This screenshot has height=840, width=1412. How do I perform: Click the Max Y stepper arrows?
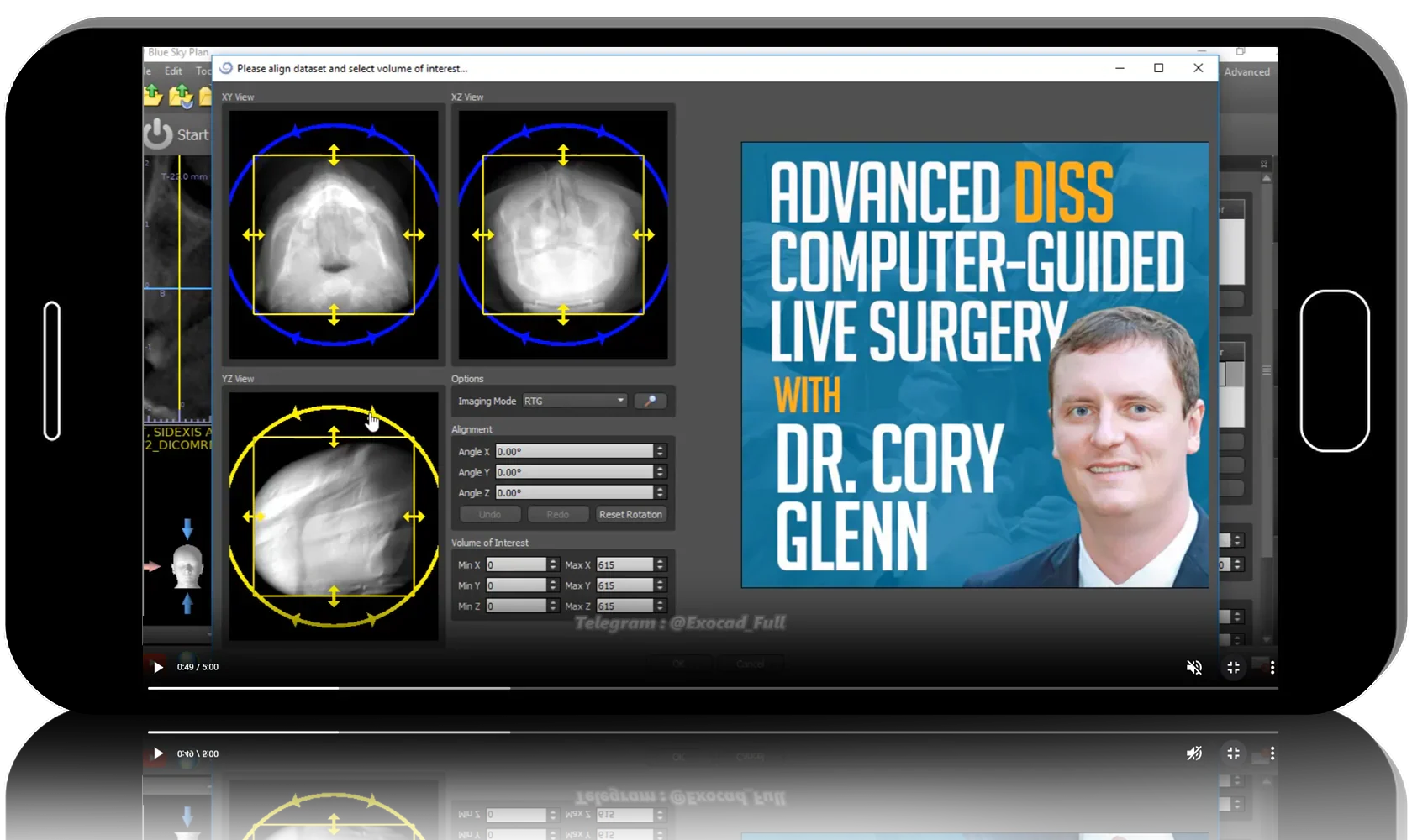661,585
